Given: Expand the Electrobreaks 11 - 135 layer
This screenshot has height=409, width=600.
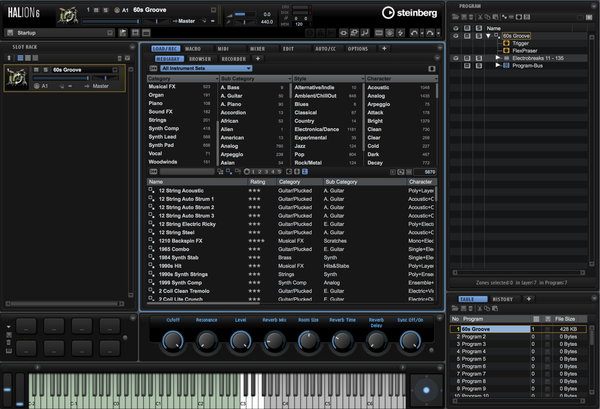Looking at the screenshot, I should coord(498,58).
